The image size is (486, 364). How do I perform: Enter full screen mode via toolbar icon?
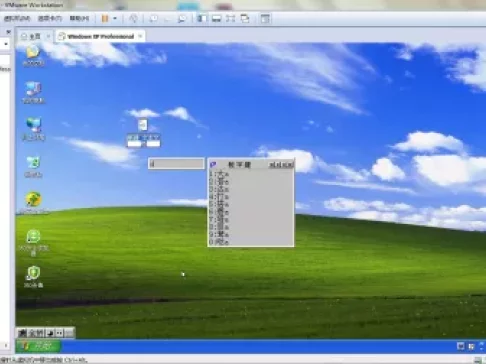tap(230, 18)
